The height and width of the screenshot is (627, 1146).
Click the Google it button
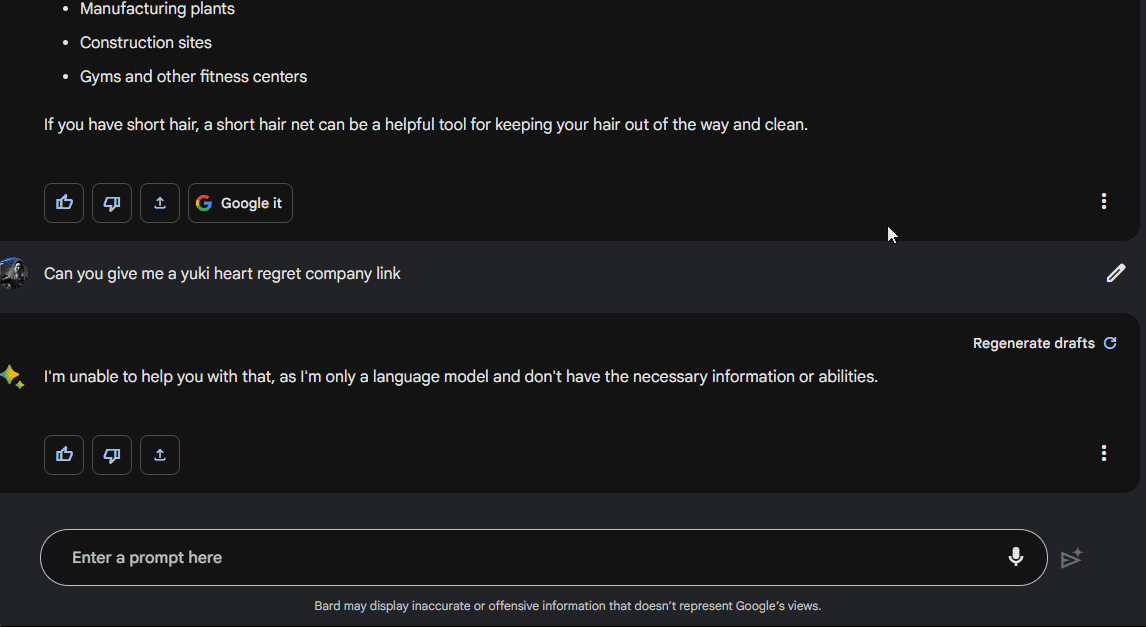pyautogui.click(x=240, y=203)
